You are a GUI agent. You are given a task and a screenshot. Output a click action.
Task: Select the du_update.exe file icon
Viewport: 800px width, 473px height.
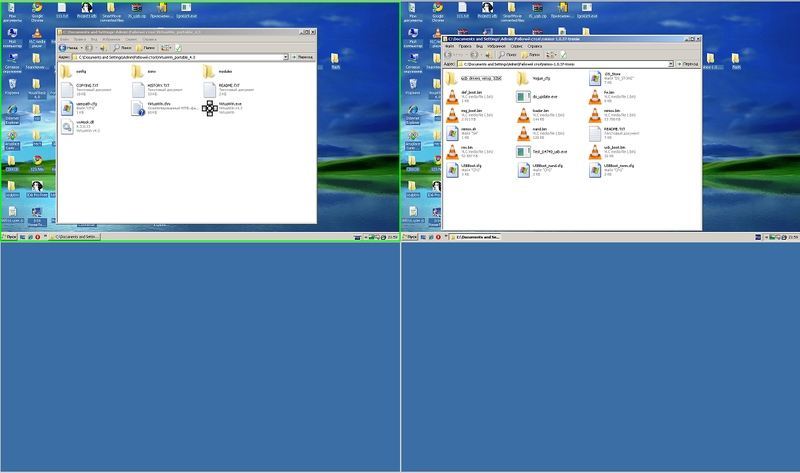tap(524, 97)
